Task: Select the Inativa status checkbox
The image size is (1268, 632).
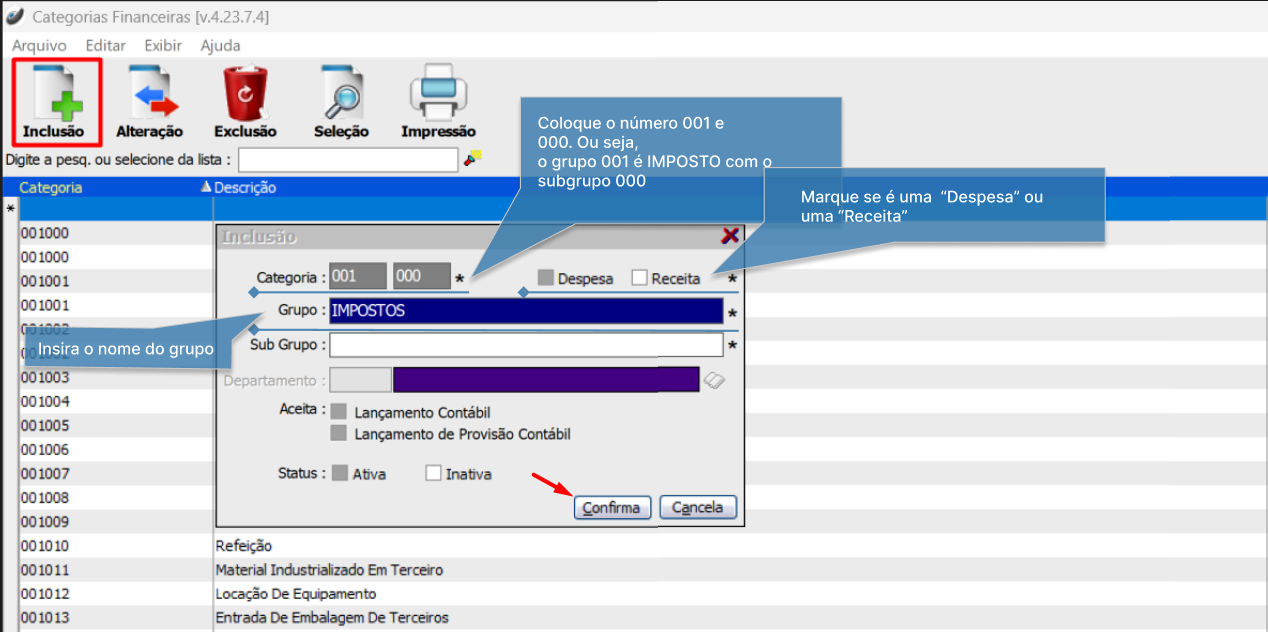Action: click(x=434, y=473)
